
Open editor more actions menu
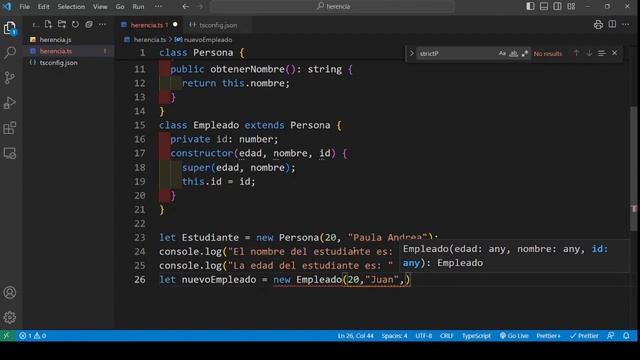(626, 24)
